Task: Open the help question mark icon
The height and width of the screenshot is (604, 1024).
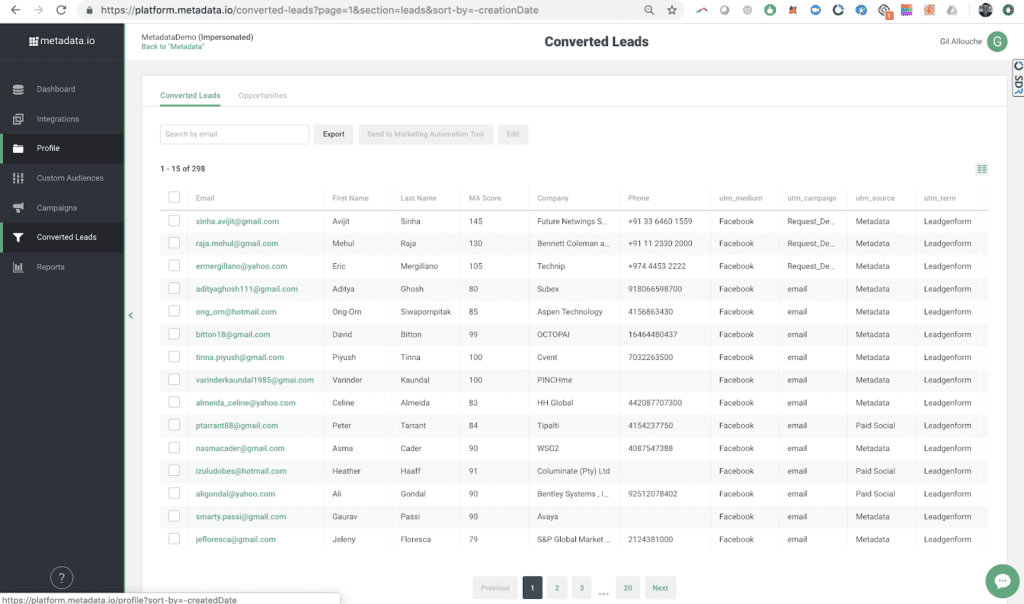Action: tap(61, 578)
